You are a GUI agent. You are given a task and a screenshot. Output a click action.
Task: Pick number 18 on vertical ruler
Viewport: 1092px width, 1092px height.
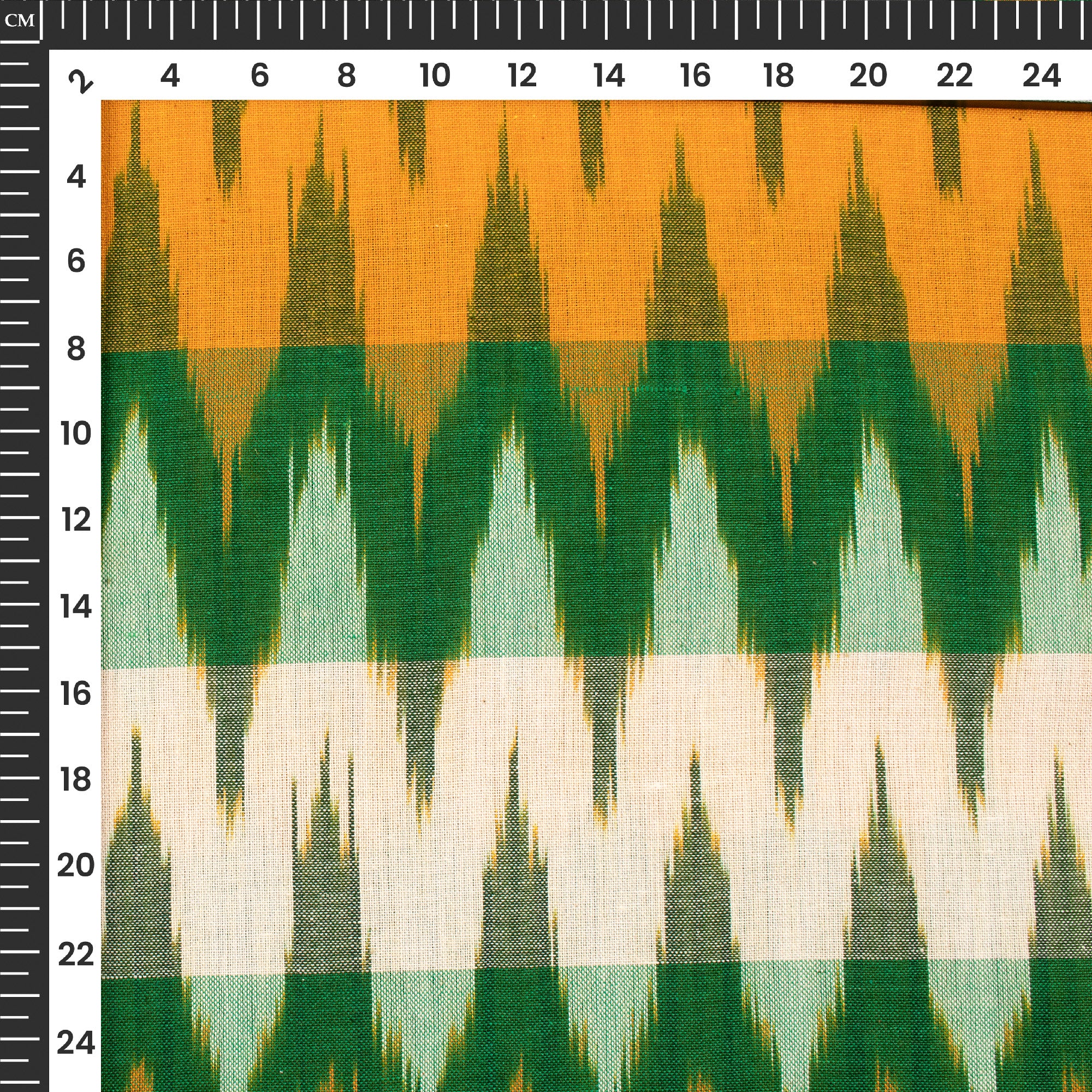coord(75,780)
